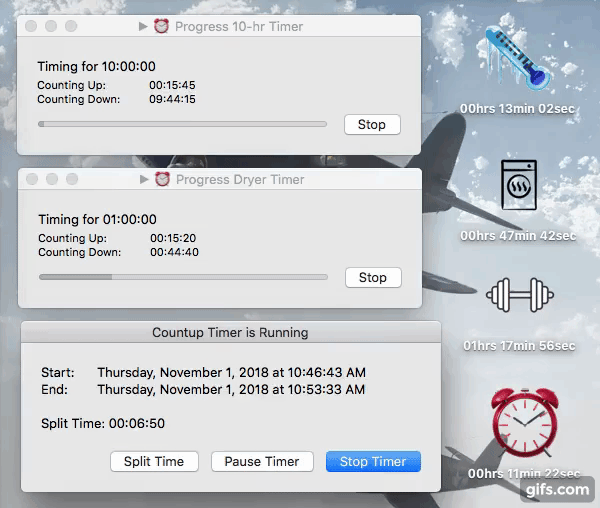Close the Progress Dryer Timer window

32,179
